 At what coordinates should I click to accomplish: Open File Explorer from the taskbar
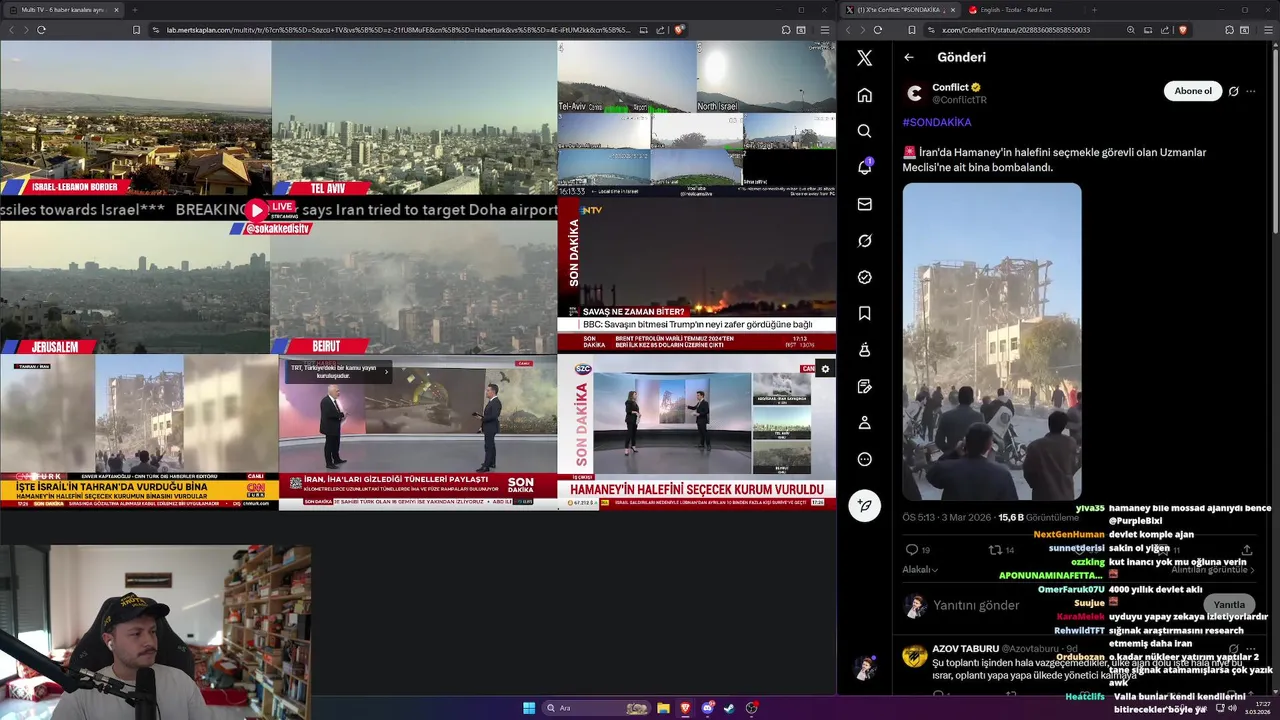tap(663, 708)
